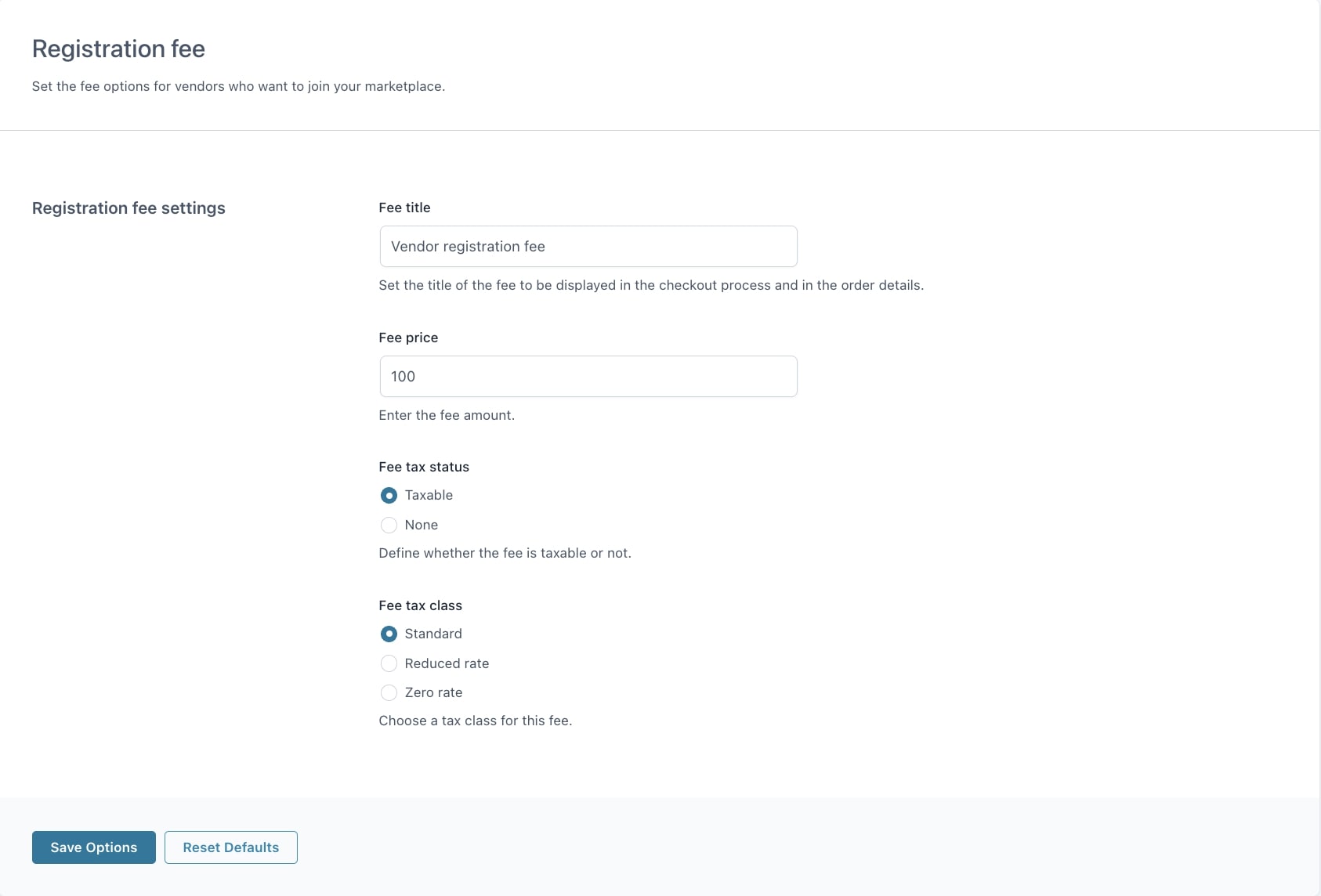Click the Fee price input field
The width and height of the screenshot is (1321, 896).
[x=588, y=377]
